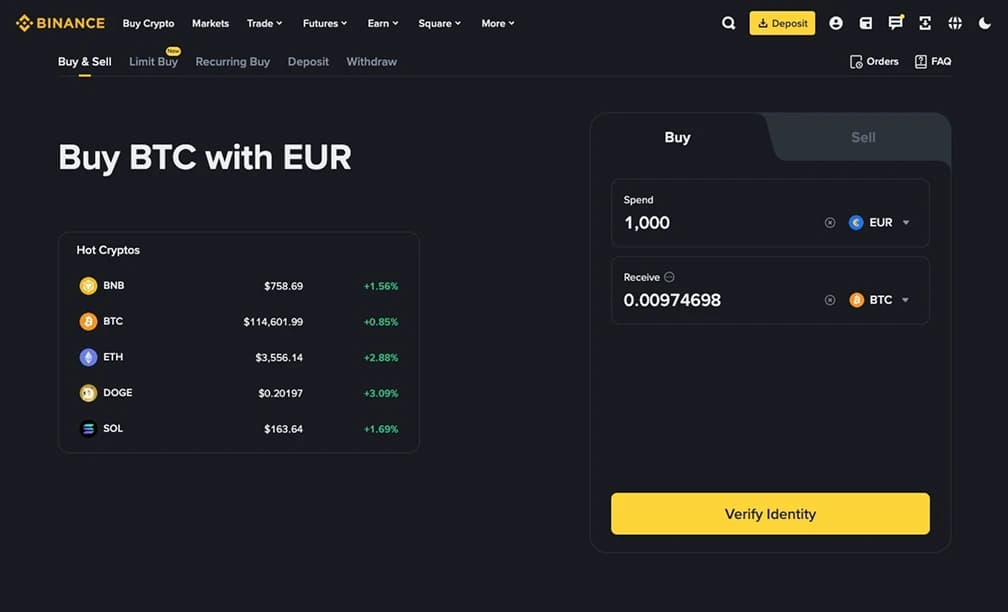This screenshot has height=612, width=1008.
Task: Open the search icon in the top bar
Action: (x=728, y=22)
